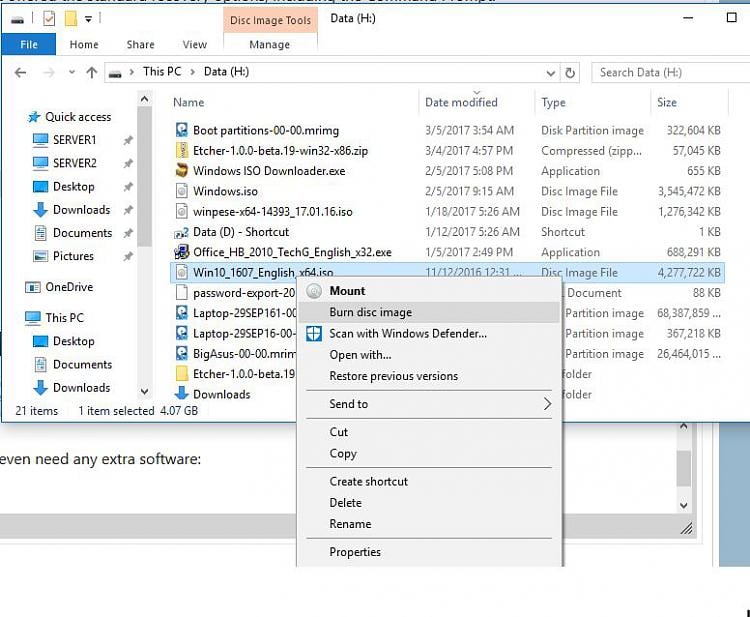The height and width of the screenshot is (617, 750).
Task: Select SERVER2 in Quick access
Action: point(75,163)
